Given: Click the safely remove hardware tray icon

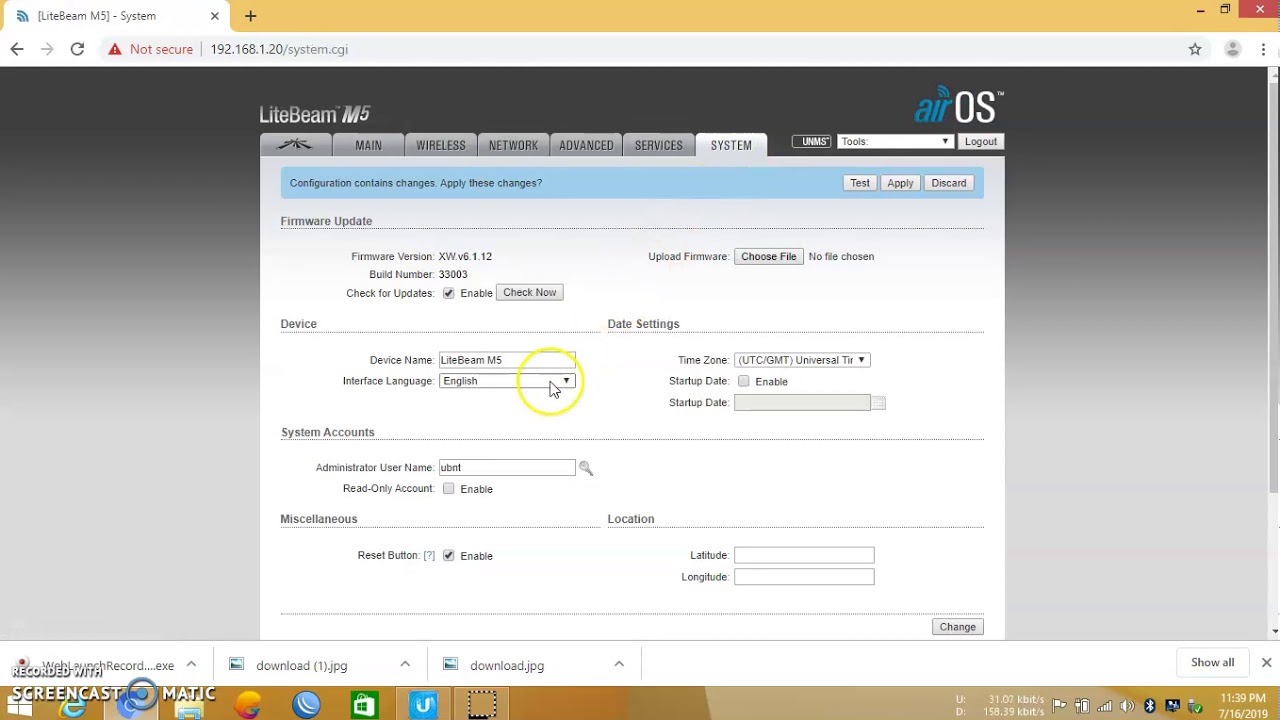Looking at the screenshot, I should click(x=1195, y=706).
